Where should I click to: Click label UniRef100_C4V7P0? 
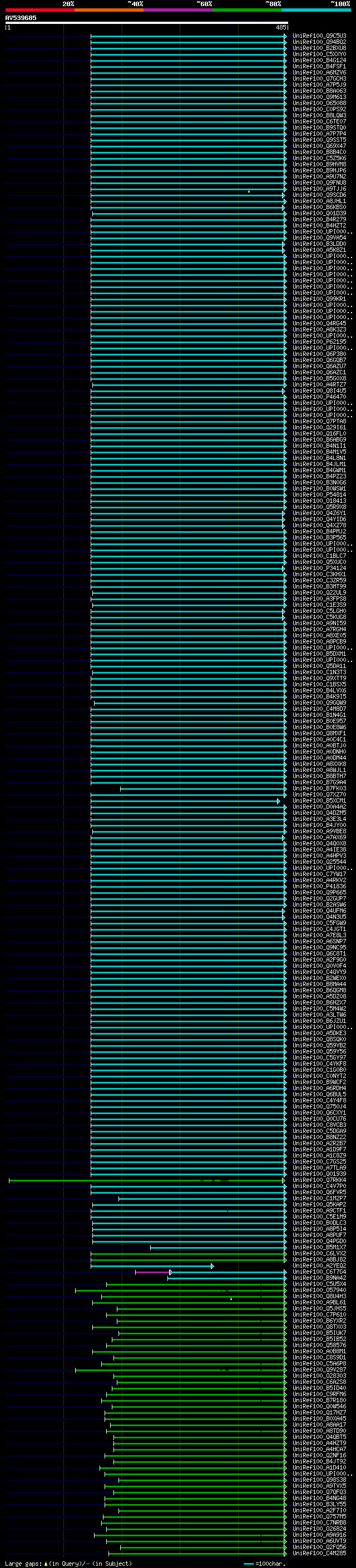pos(319,1186)
